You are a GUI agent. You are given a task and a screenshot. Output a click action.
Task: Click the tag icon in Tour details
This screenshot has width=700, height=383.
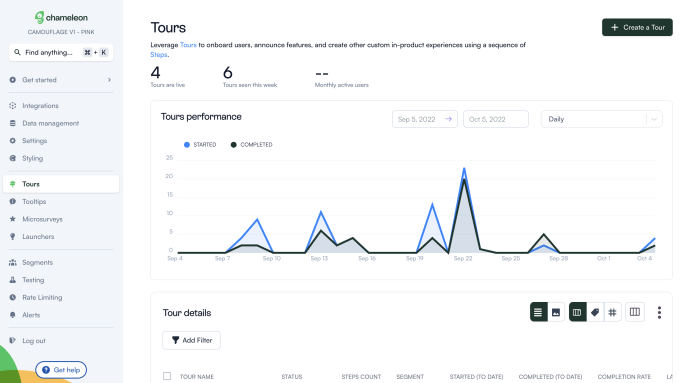tap(595, 312)
